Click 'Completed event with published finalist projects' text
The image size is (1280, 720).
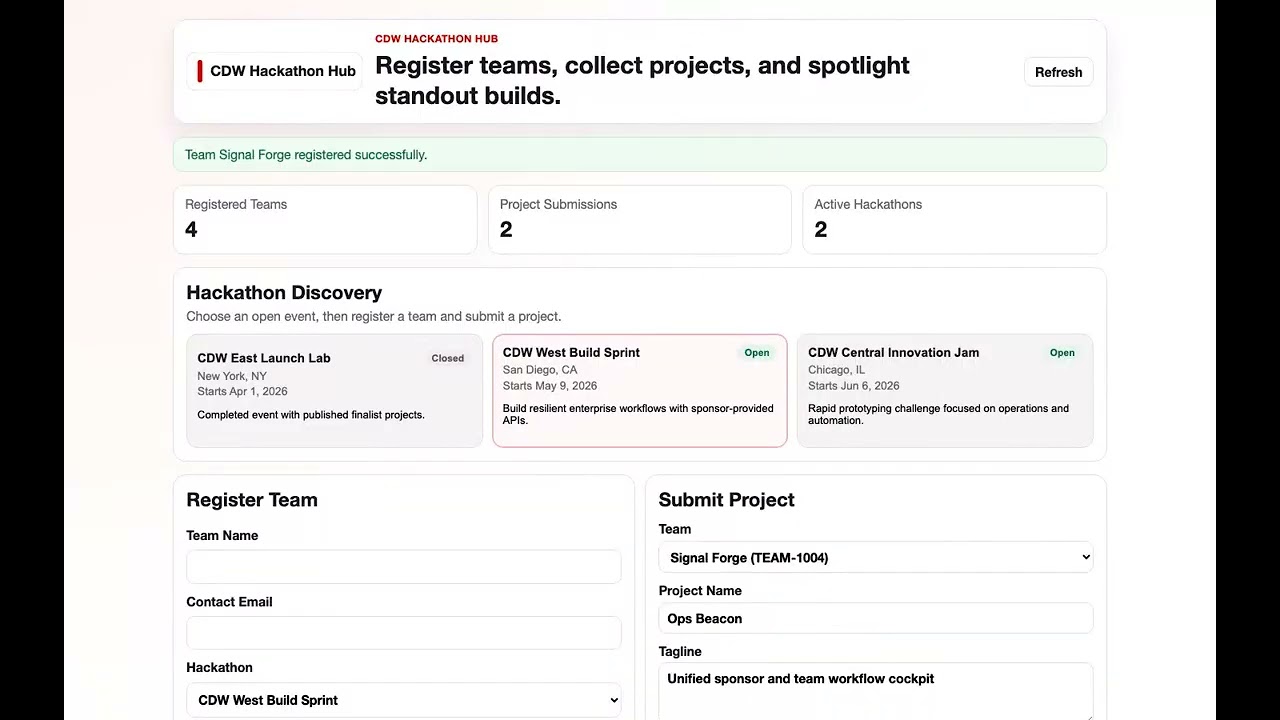click(311, 415)
